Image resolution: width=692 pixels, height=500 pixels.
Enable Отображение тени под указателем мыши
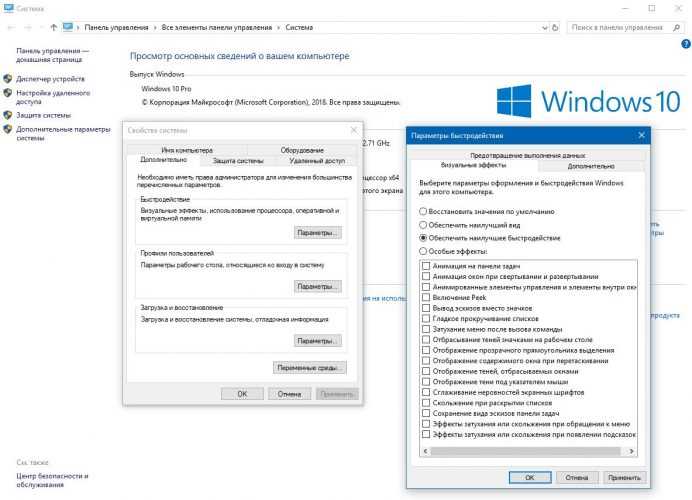426,381
